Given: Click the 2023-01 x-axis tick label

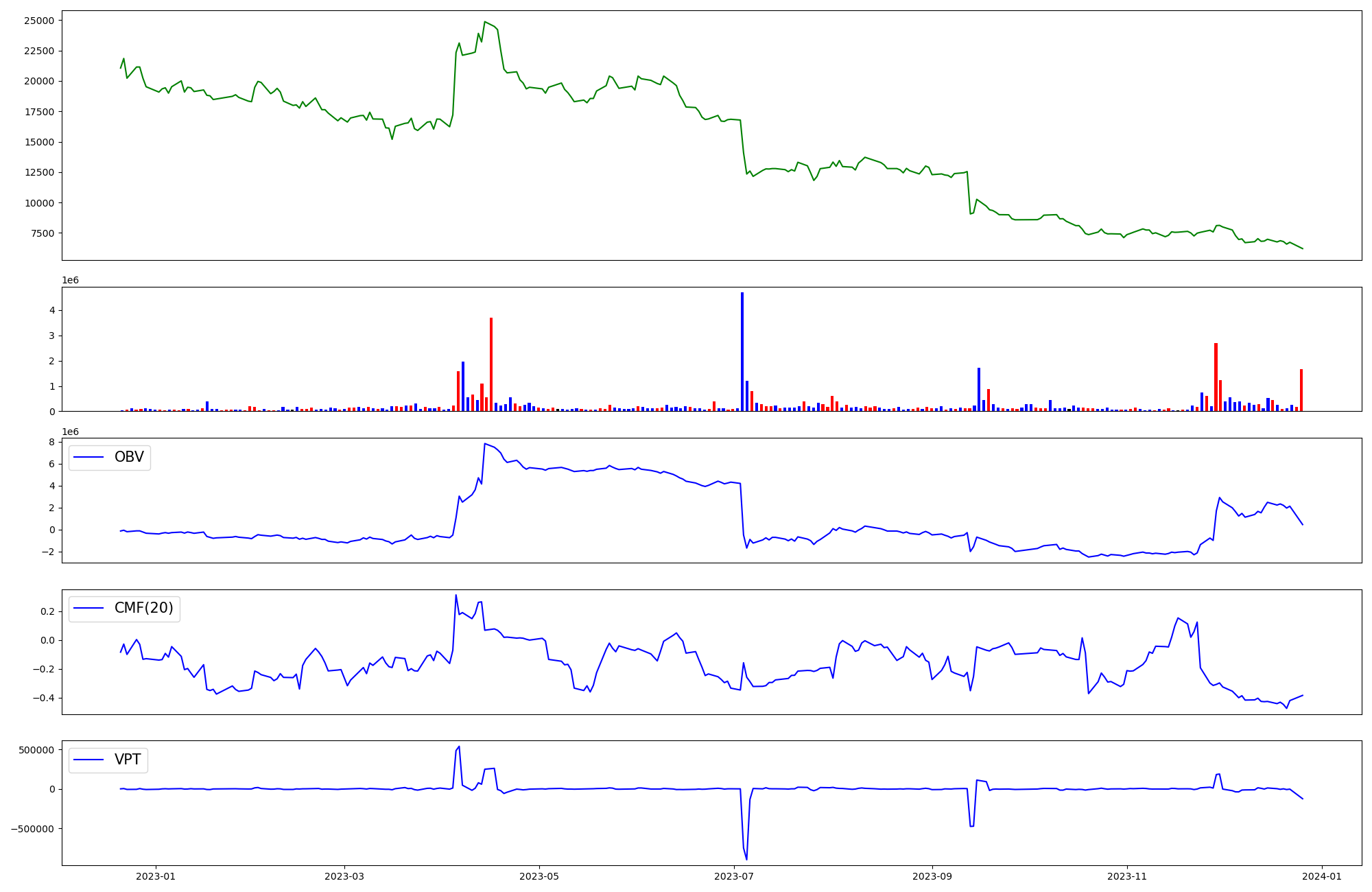Looking at the screenshot, I should click(156, 876).
